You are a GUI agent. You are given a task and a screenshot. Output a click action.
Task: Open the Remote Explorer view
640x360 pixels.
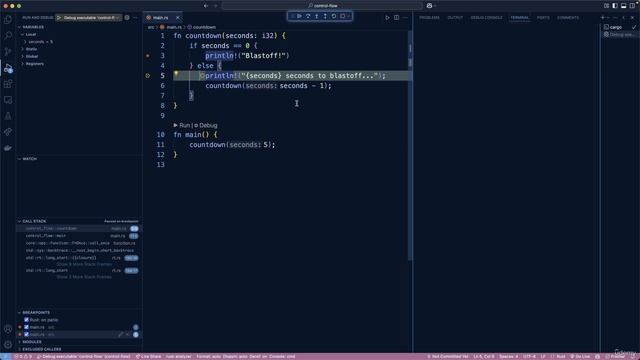pyautogui.click(x=8, y=100)
